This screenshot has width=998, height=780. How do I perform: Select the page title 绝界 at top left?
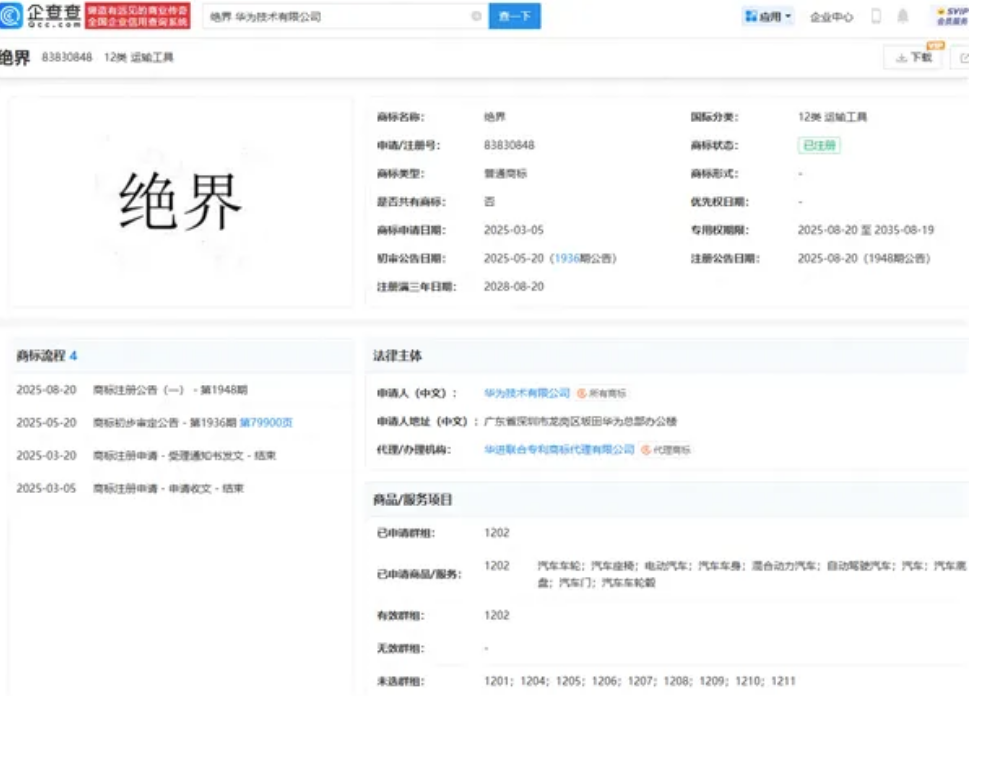(15, 58)
